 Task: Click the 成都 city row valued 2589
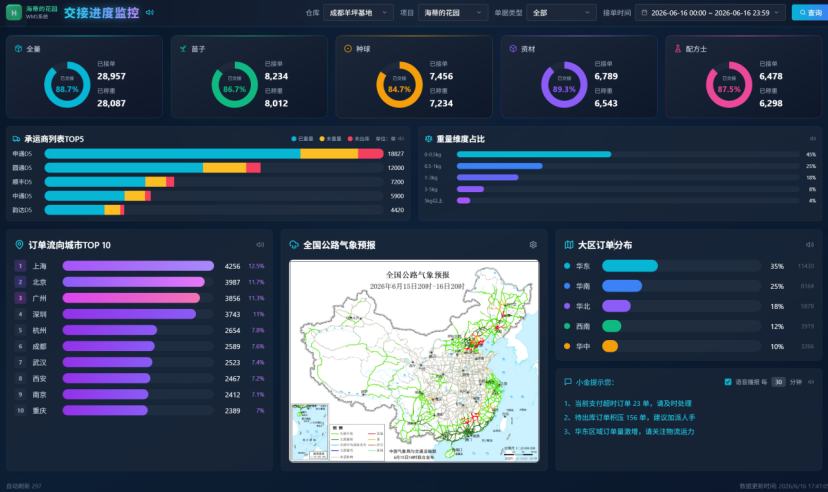(139, 346)
